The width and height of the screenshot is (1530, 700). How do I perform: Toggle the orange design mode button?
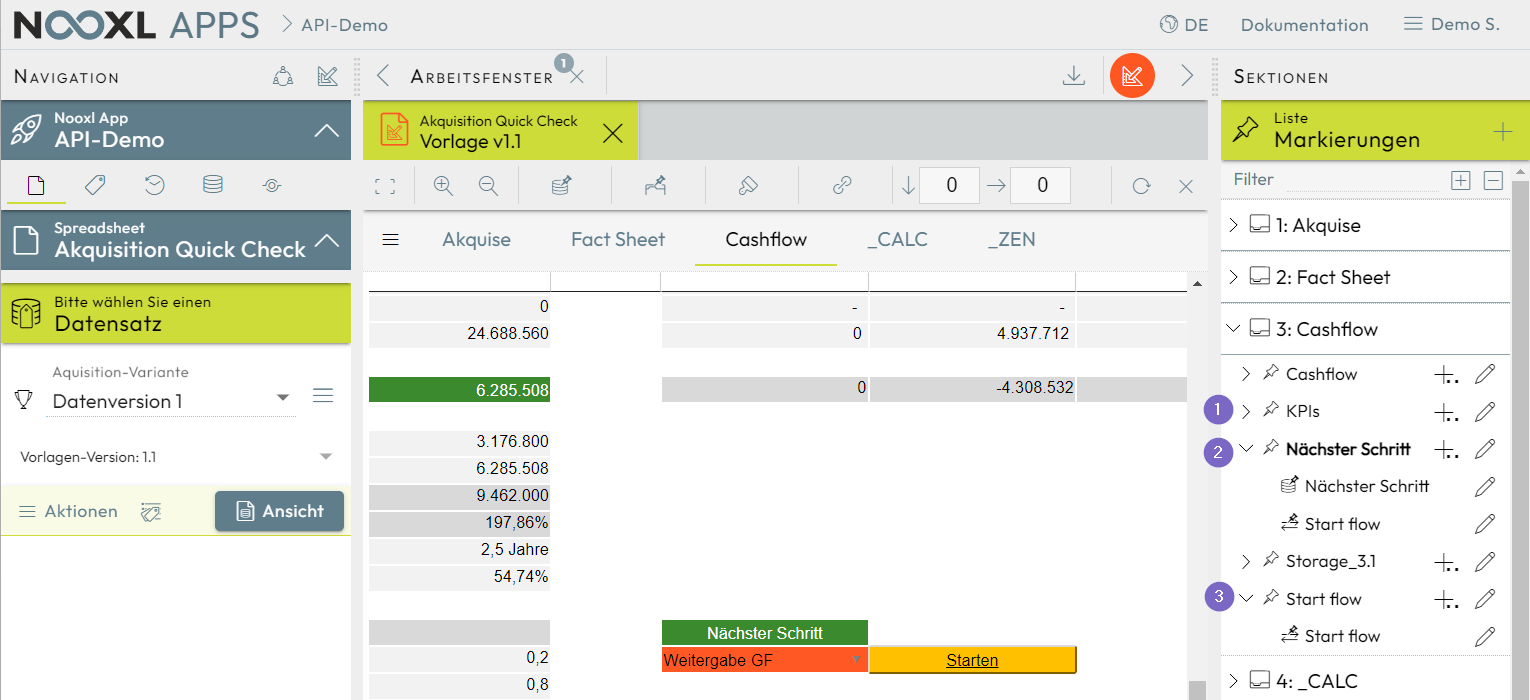tap(1132, 76)
